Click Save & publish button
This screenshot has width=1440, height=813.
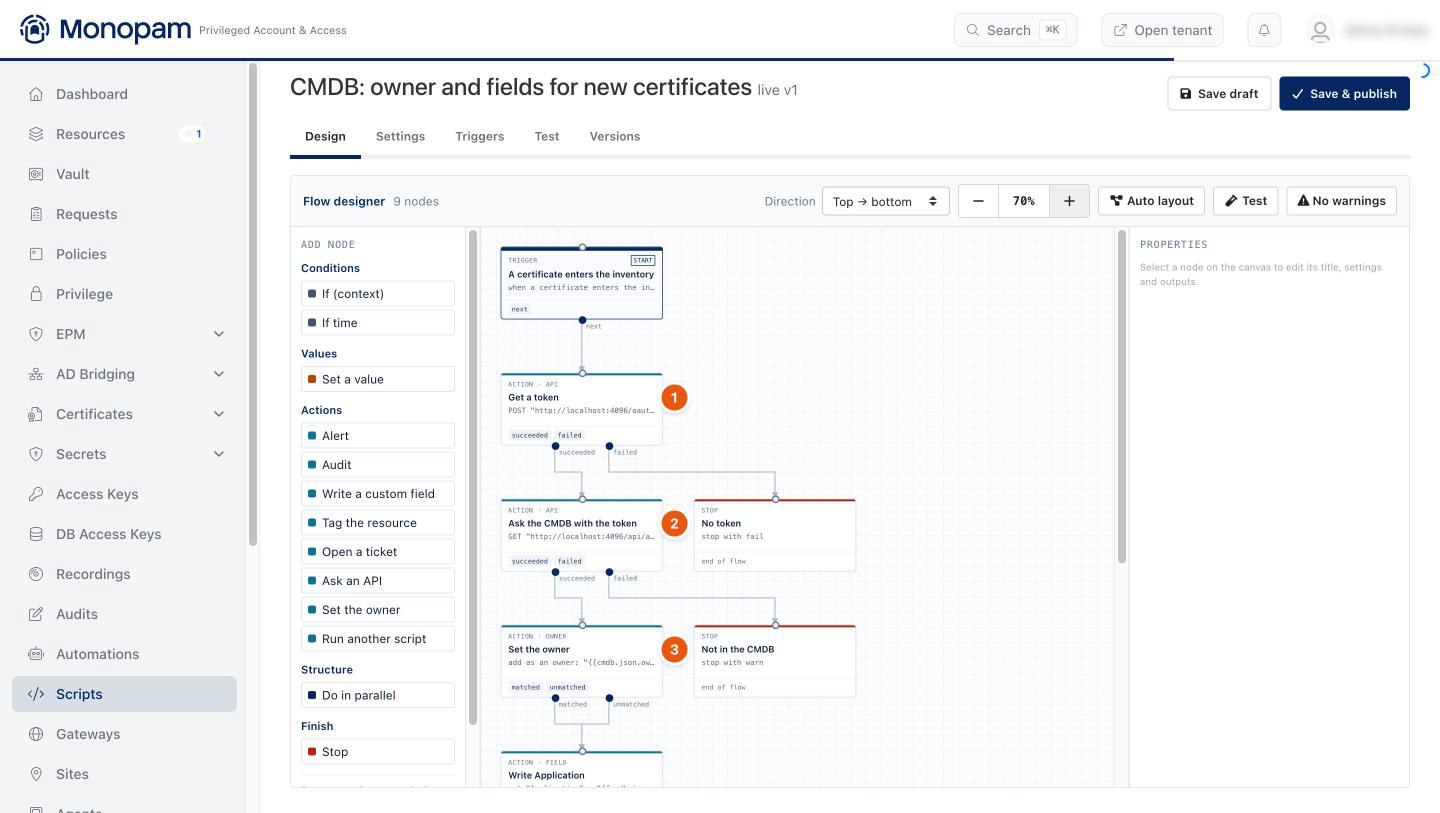pos(1344,94)
